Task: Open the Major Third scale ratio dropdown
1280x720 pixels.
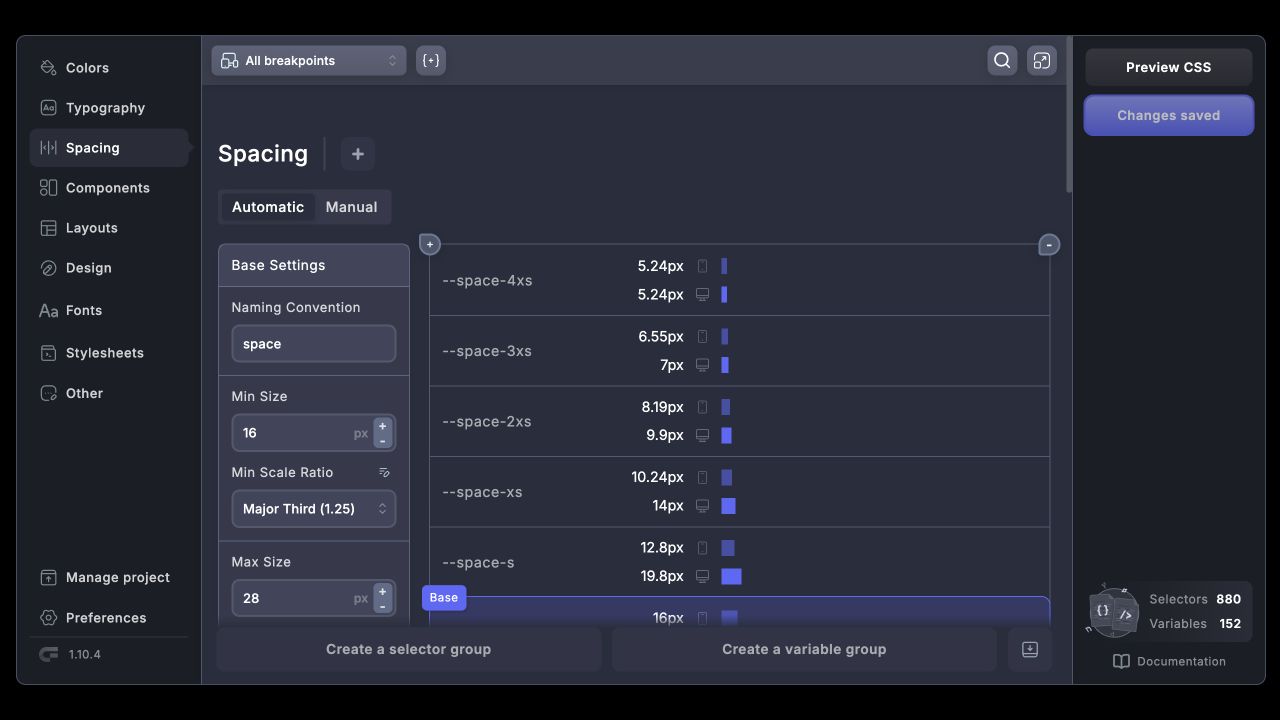Action: tap(314, 509)
